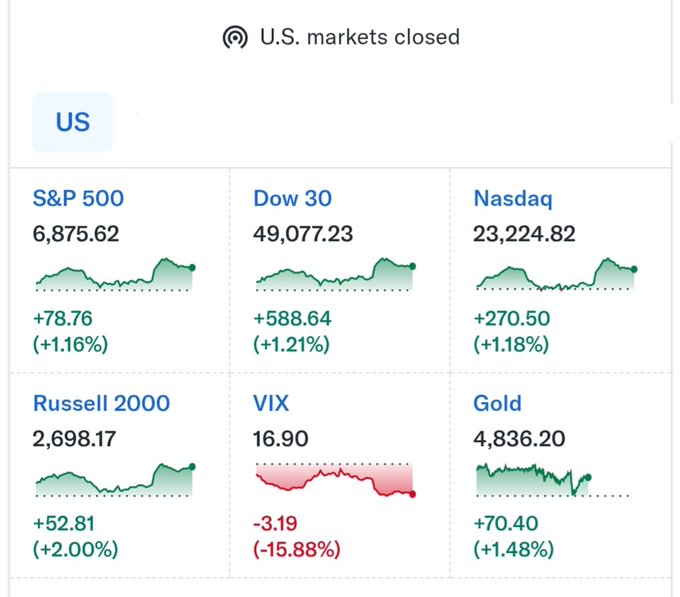Open the Russell 2000 index link

click(101, 403)
